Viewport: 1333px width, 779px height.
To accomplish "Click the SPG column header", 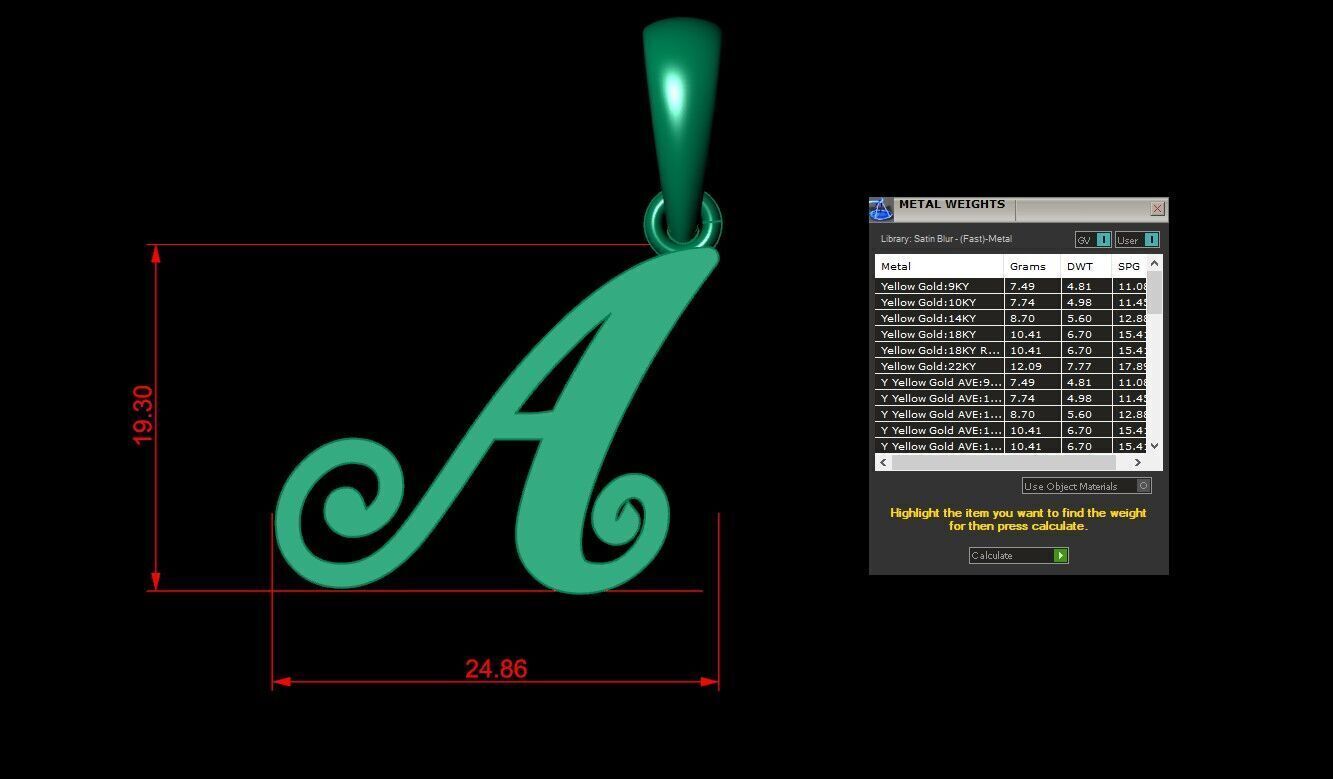I will (x=1129, y=266).
